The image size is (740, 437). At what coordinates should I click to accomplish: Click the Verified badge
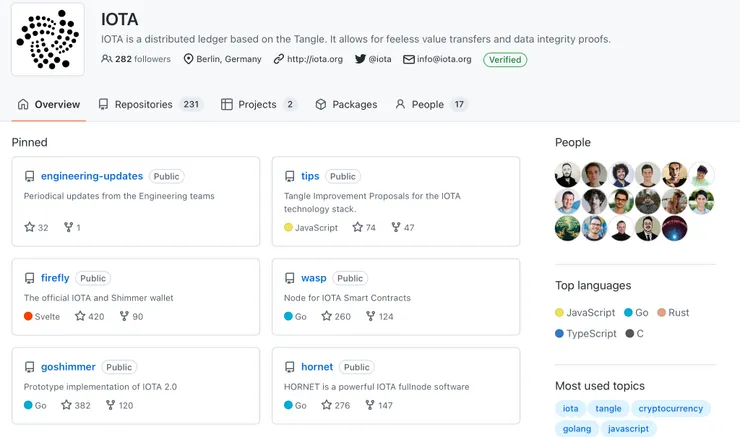tap(506, 59)
